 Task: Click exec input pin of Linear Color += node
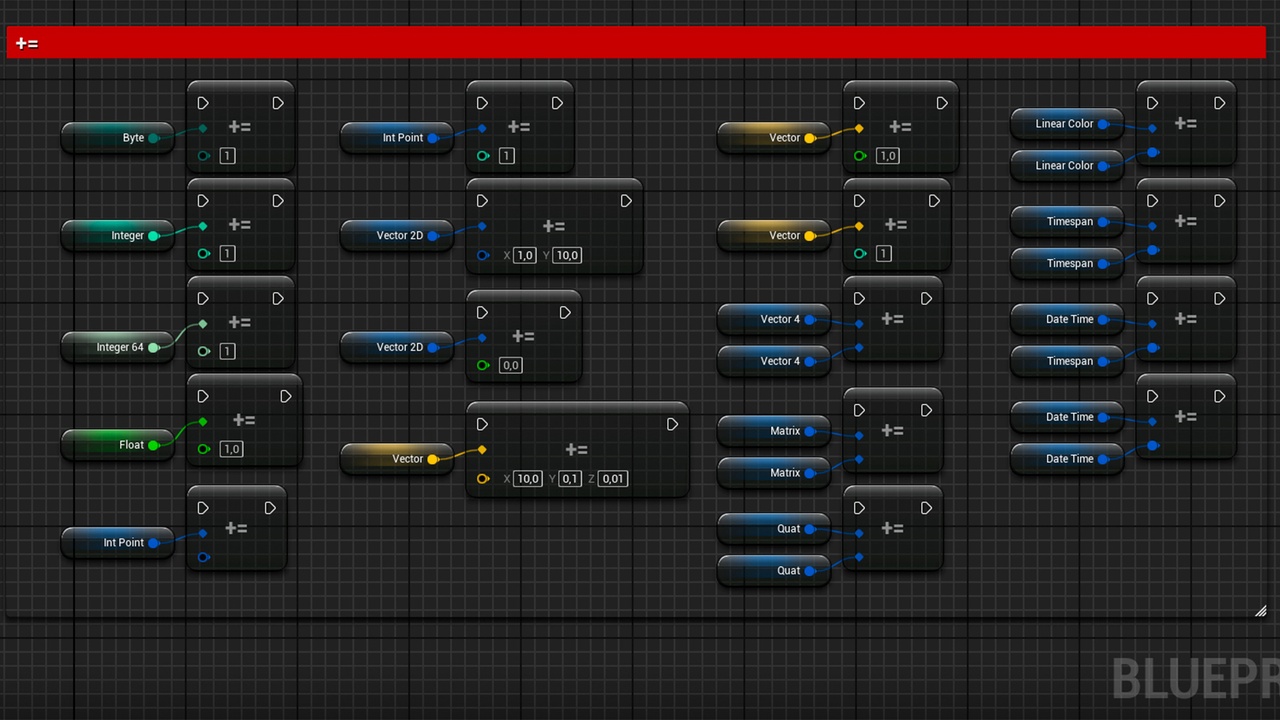coord(1152,103)
